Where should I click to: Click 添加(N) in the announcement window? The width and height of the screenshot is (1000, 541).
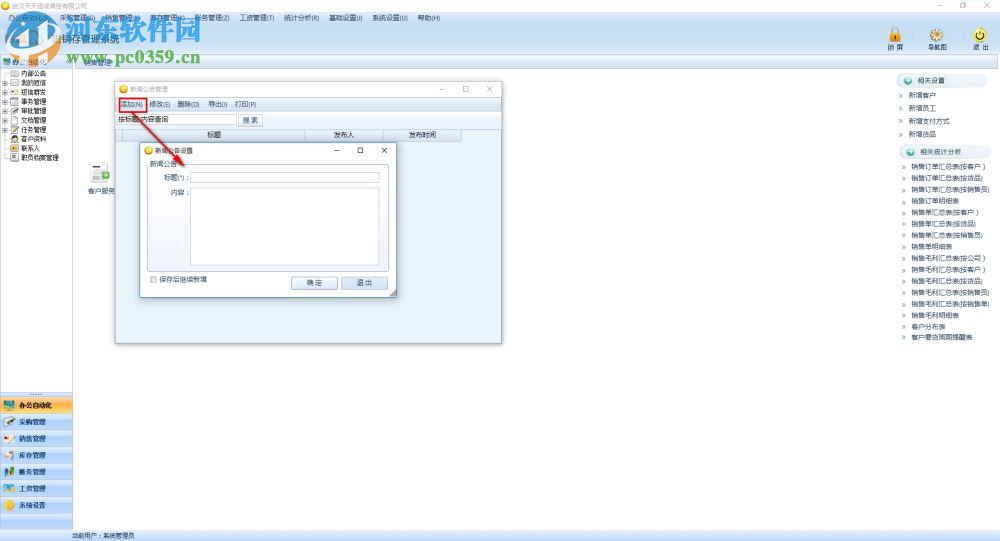coord(132,104)
